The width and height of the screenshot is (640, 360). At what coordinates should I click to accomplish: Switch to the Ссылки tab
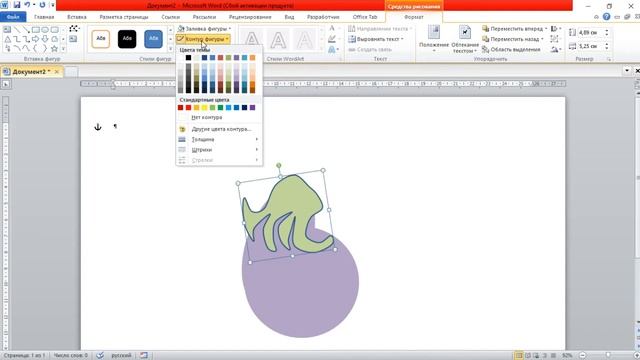(171, 17)
